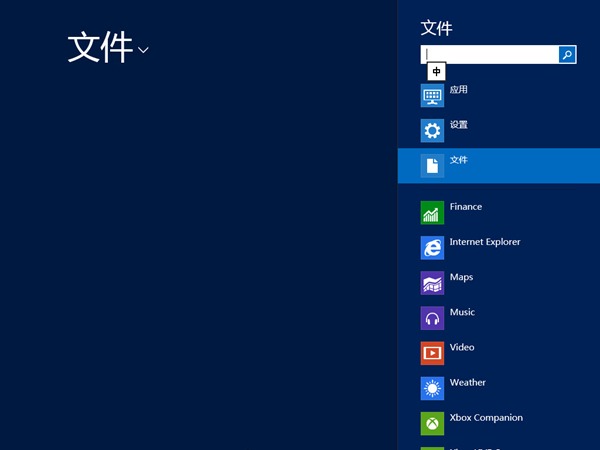The width and height of the screenshot is (600, 450).
Task: Toggle the 中 input method indicator
Action: 437,71
